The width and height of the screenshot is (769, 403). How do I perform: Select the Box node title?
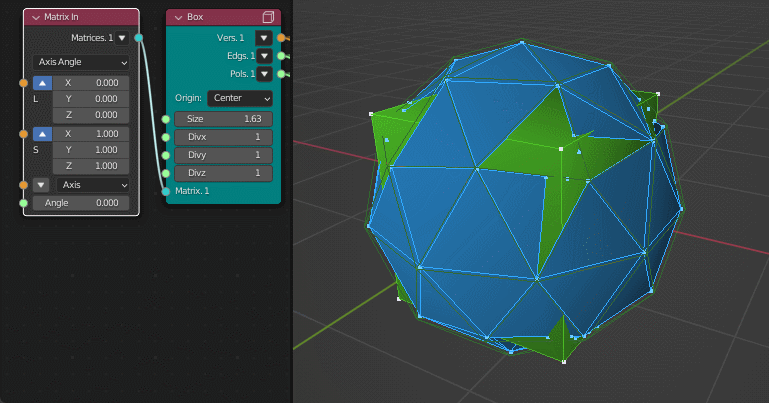coord(195,17)
